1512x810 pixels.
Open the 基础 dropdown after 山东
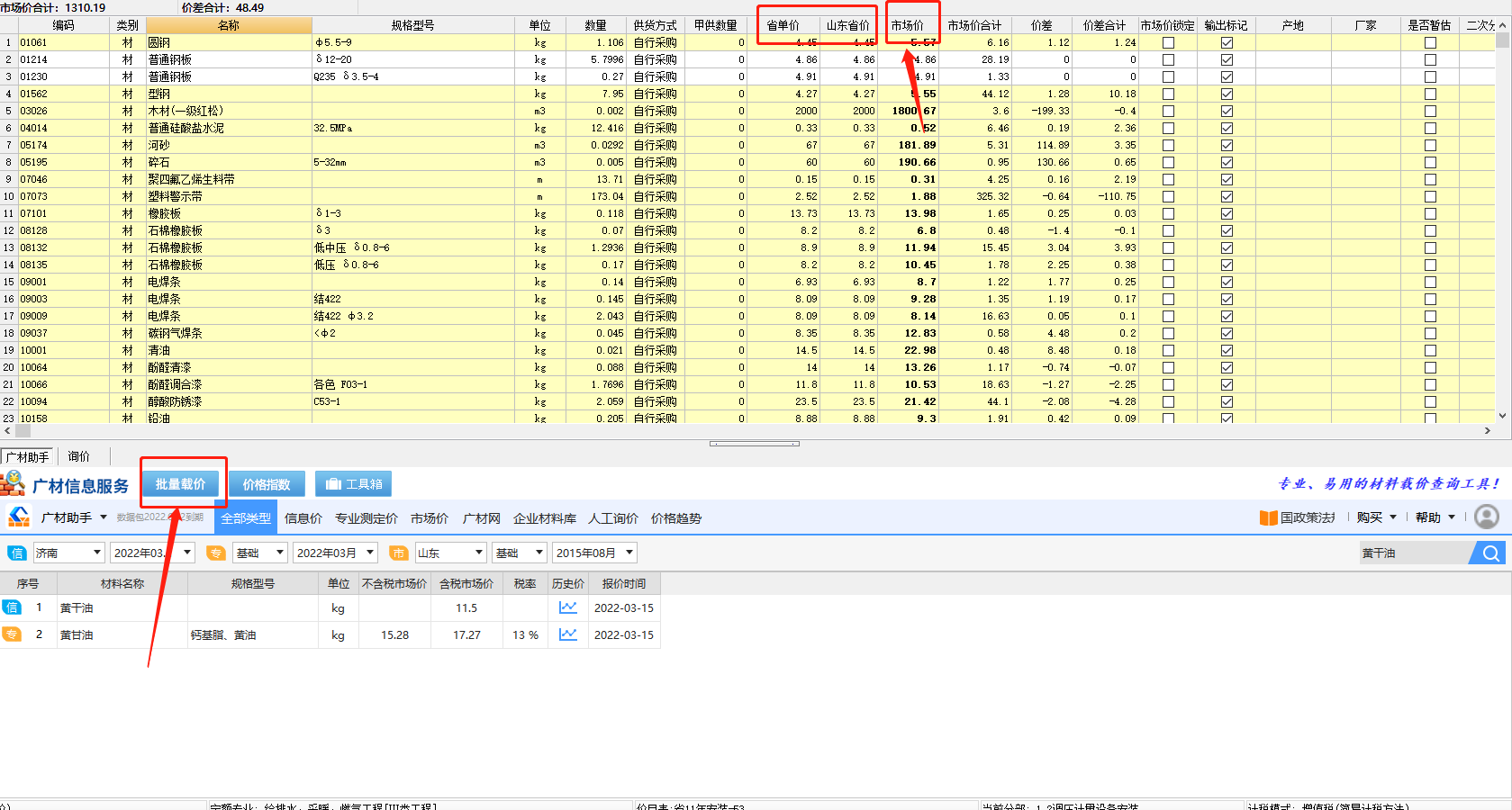521,553
